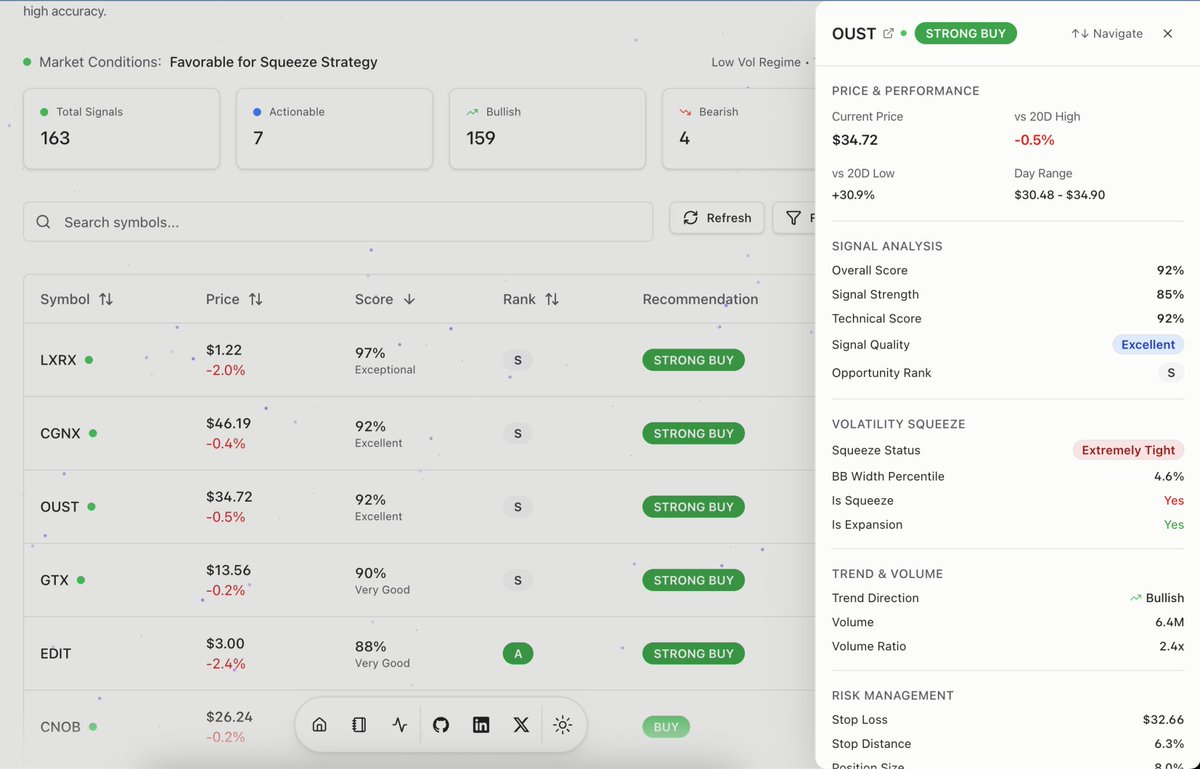
Task: Open the CNOB row symbol
Action: coord(60,727)
